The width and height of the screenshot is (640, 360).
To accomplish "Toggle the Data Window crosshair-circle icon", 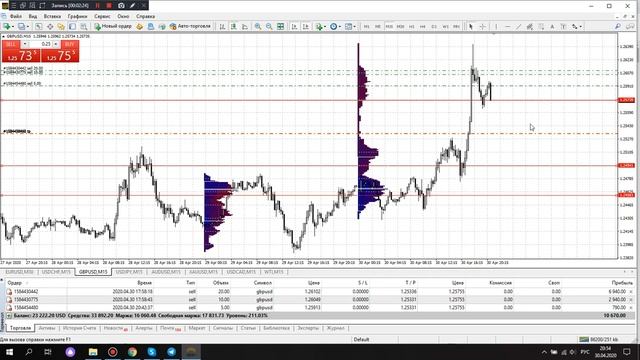I will 50,26.
